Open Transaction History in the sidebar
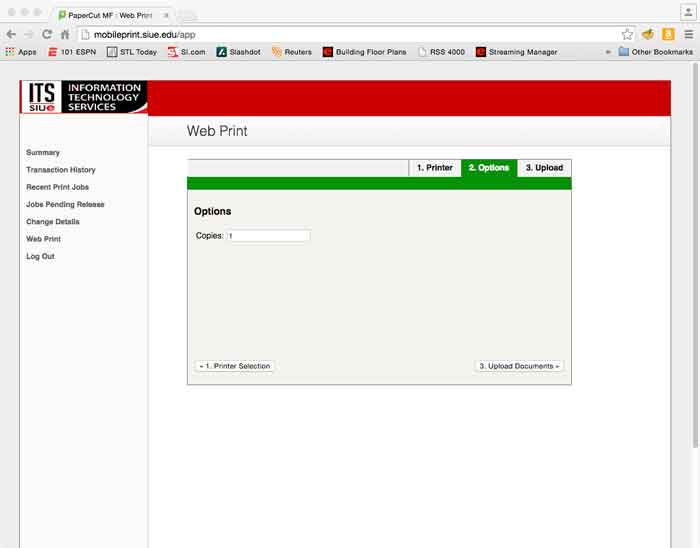 [x=61, y=170]
